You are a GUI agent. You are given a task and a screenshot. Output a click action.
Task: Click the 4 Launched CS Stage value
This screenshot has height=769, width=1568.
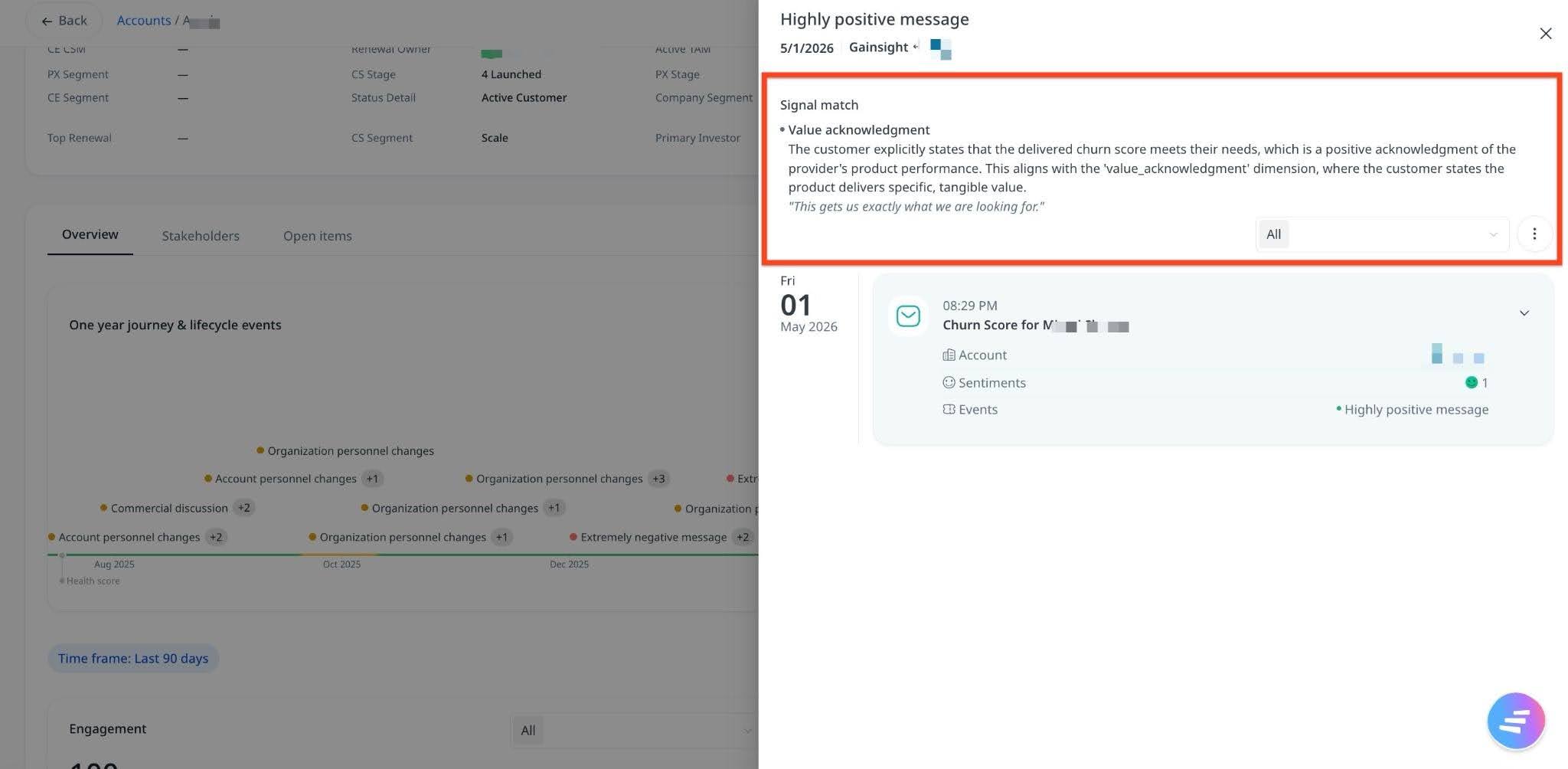pyautogui.click(x=511, y=74)
